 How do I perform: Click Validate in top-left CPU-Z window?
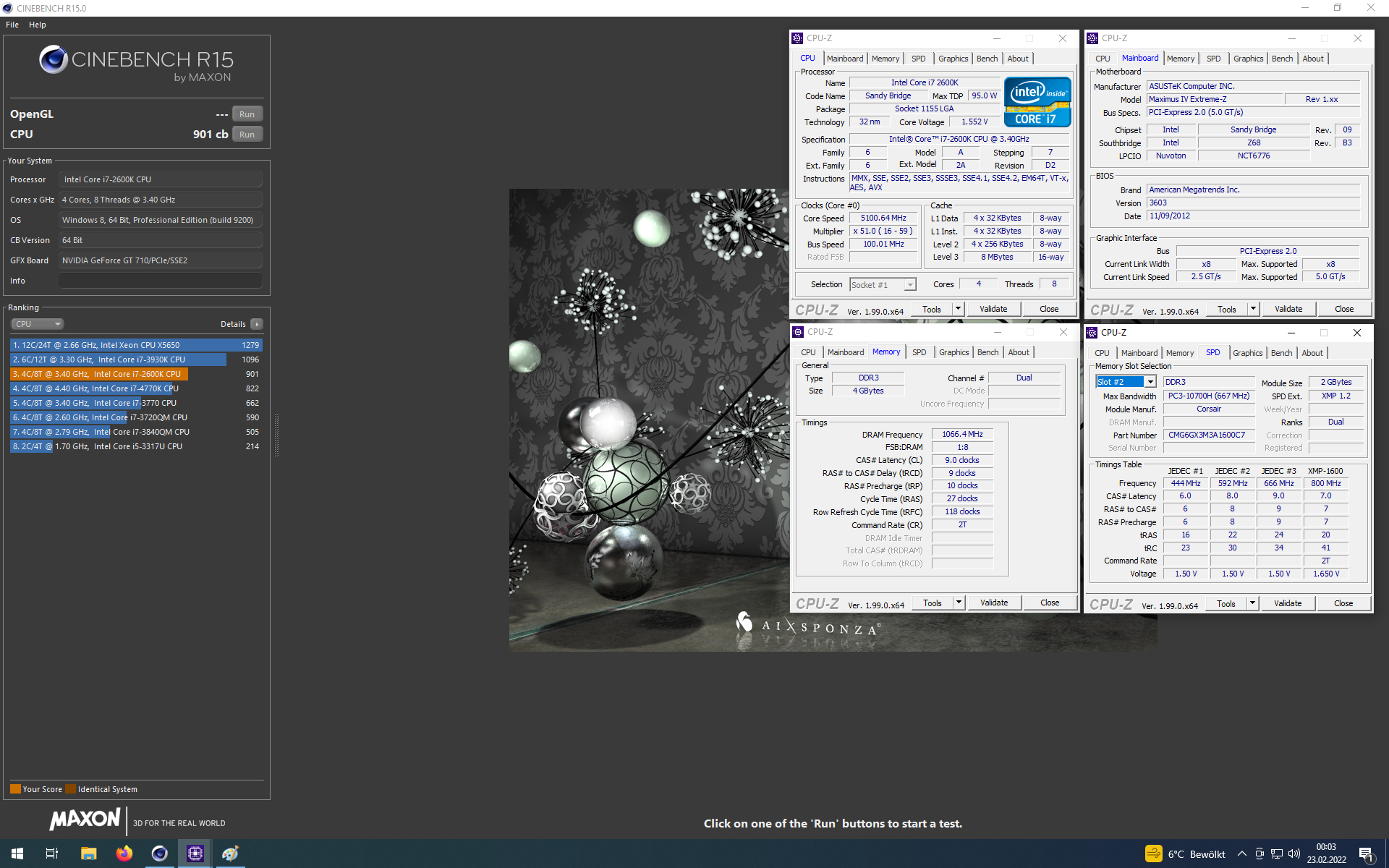(x=993, y=310)
